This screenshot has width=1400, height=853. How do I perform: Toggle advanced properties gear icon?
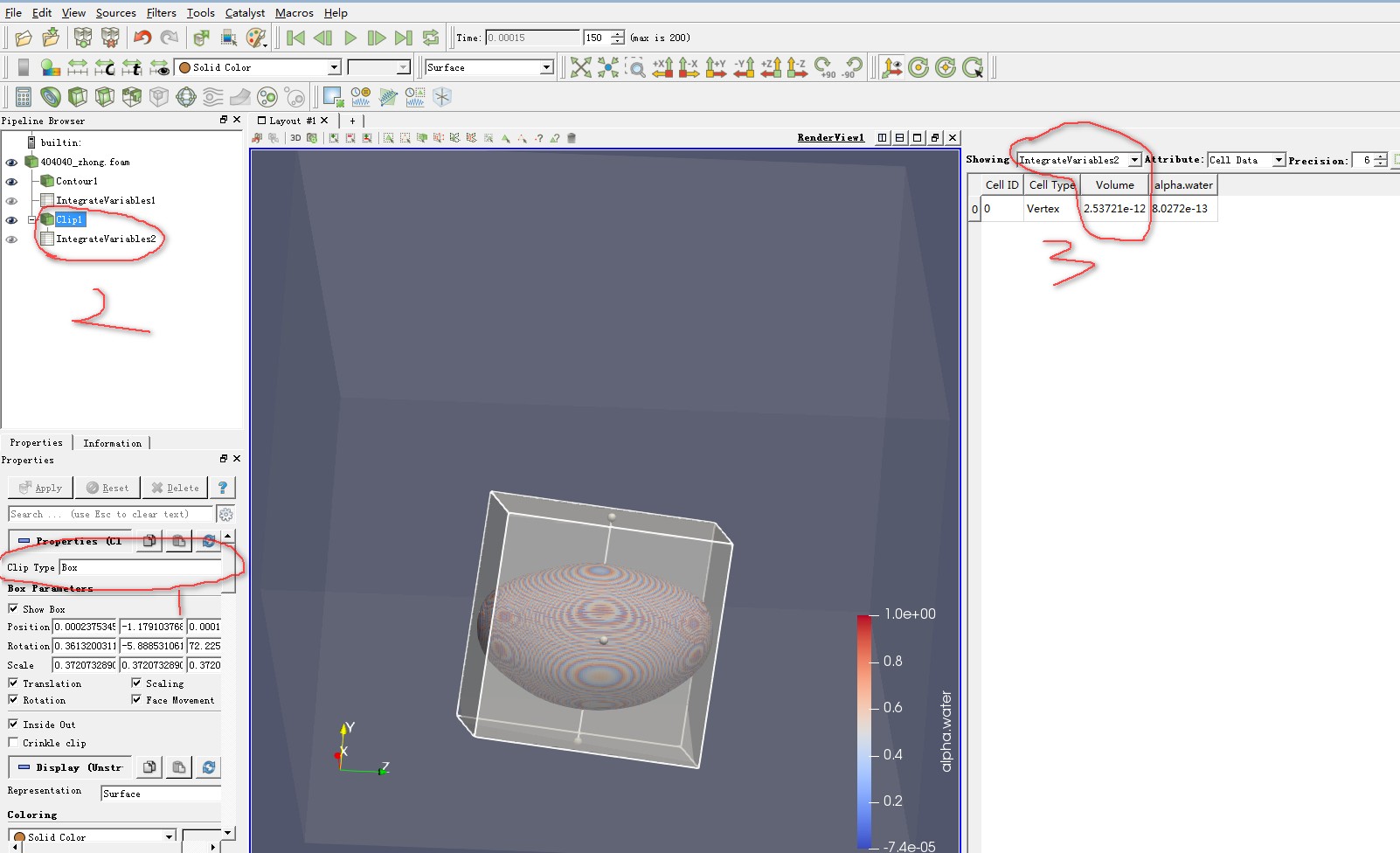[225, 514]
